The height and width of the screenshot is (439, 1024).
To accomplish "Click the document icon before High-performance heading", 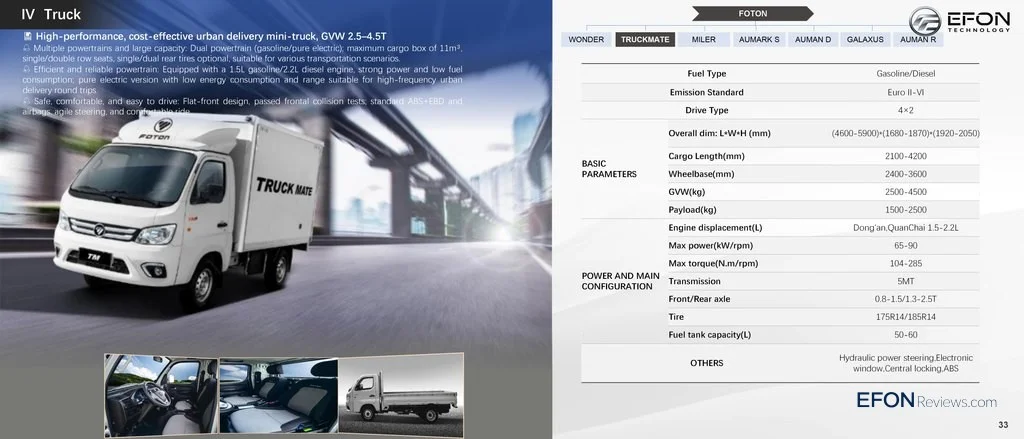I will point(27,36).
